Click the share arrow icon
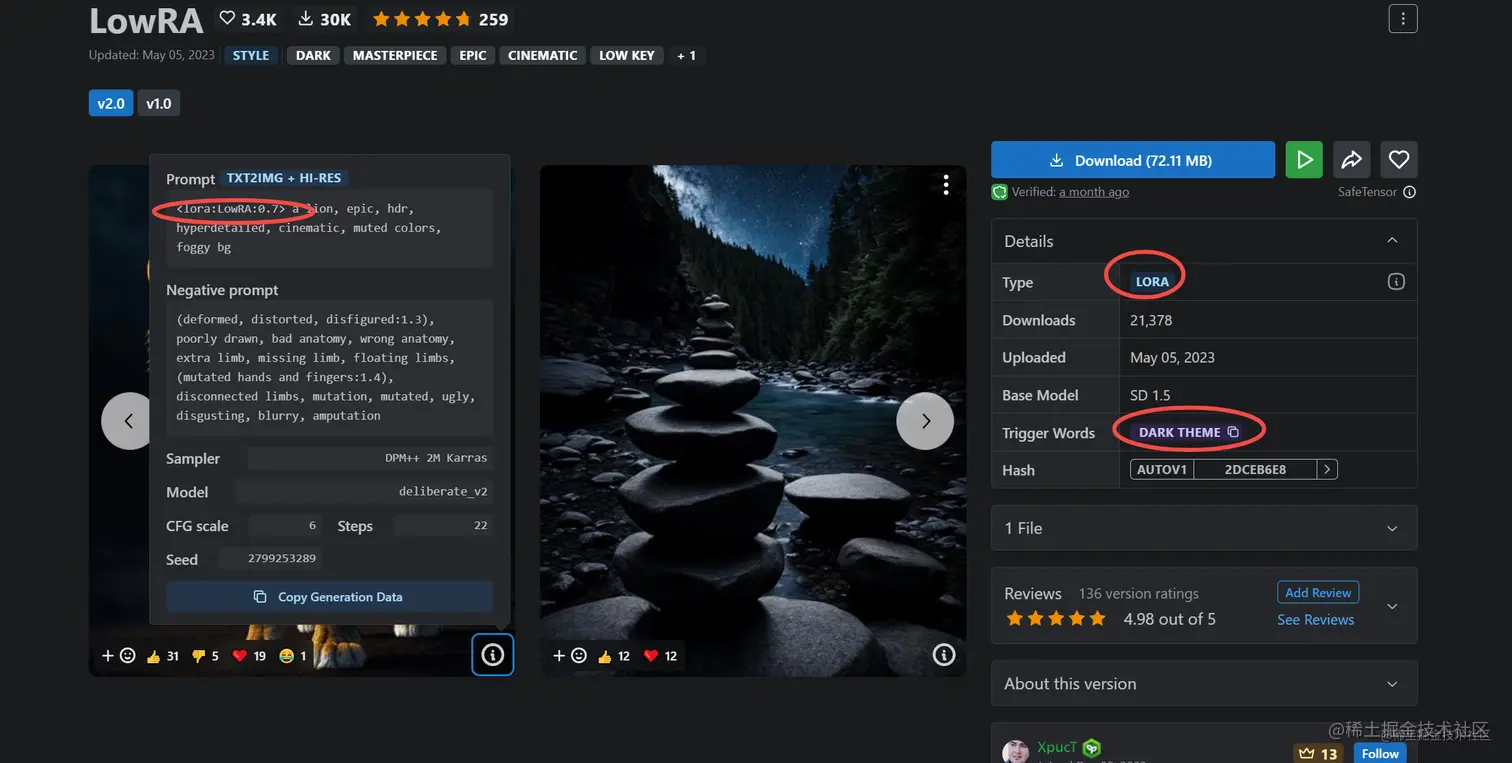This screenshot has height=763, width=1512. coord(1351,160)
